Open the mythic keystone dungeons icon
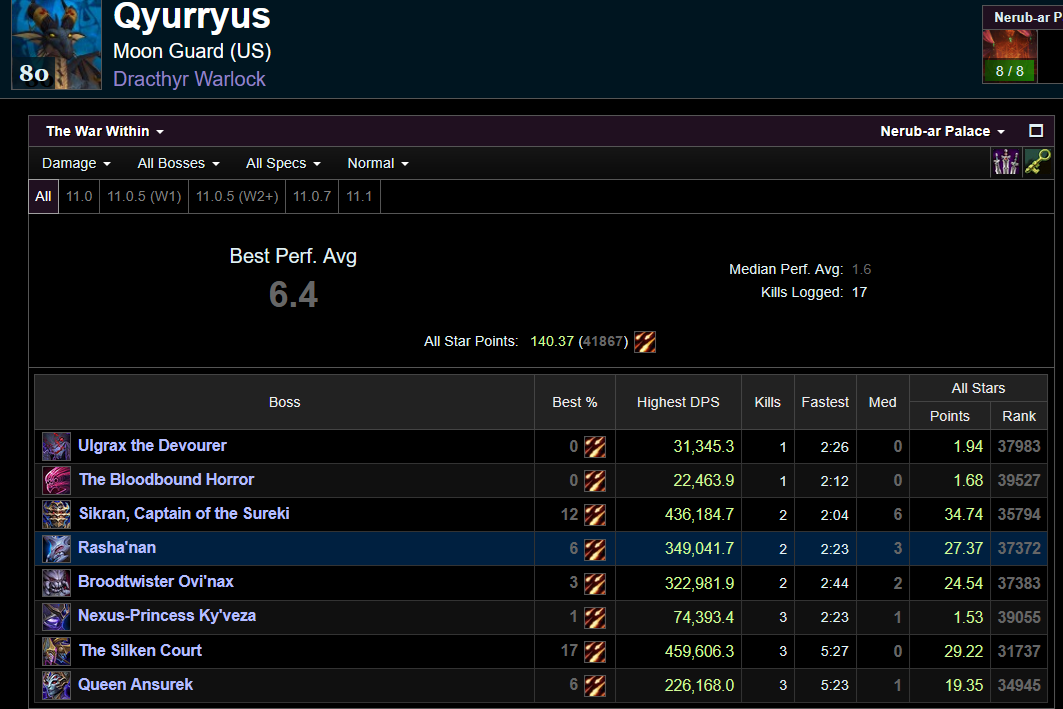This screenshot has width=1063, height=709. (1037, 163)
